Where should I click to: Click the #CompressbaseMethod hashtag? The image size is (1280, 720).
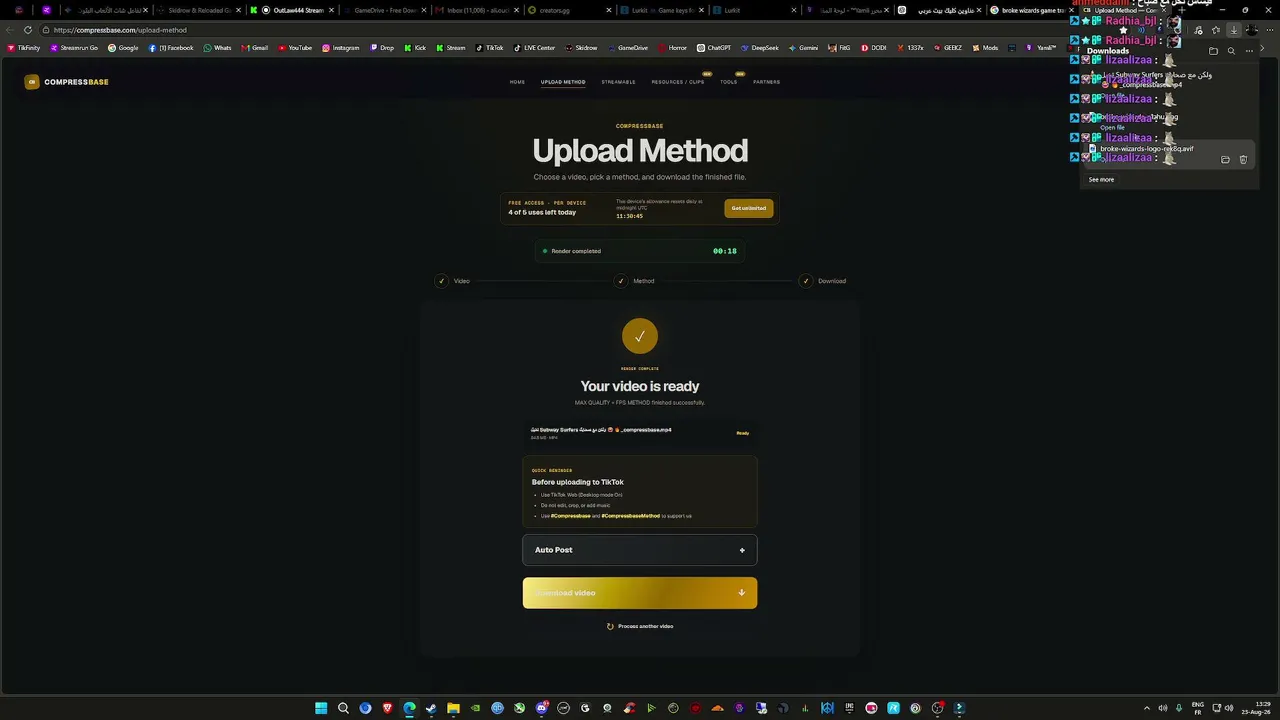coord(631,516)
